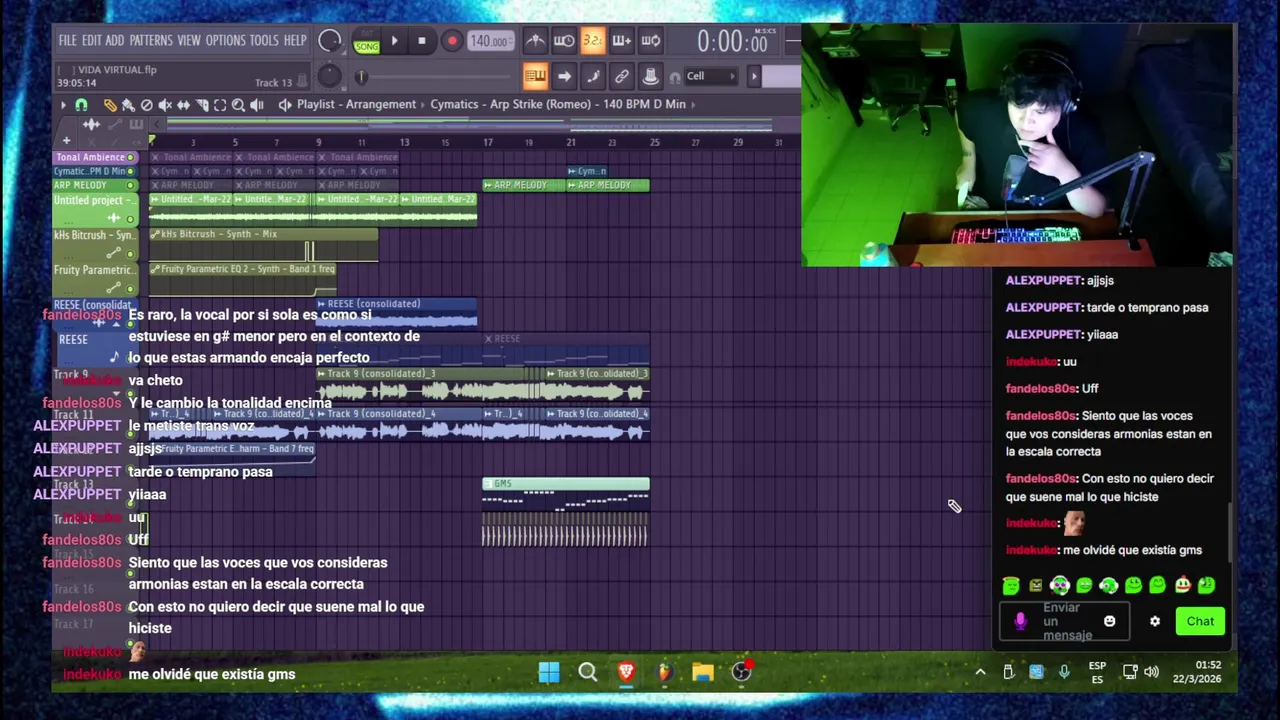Select the playlist Mute tool
The width and height of the screenshot is (1280, 720).
(165, 105)
